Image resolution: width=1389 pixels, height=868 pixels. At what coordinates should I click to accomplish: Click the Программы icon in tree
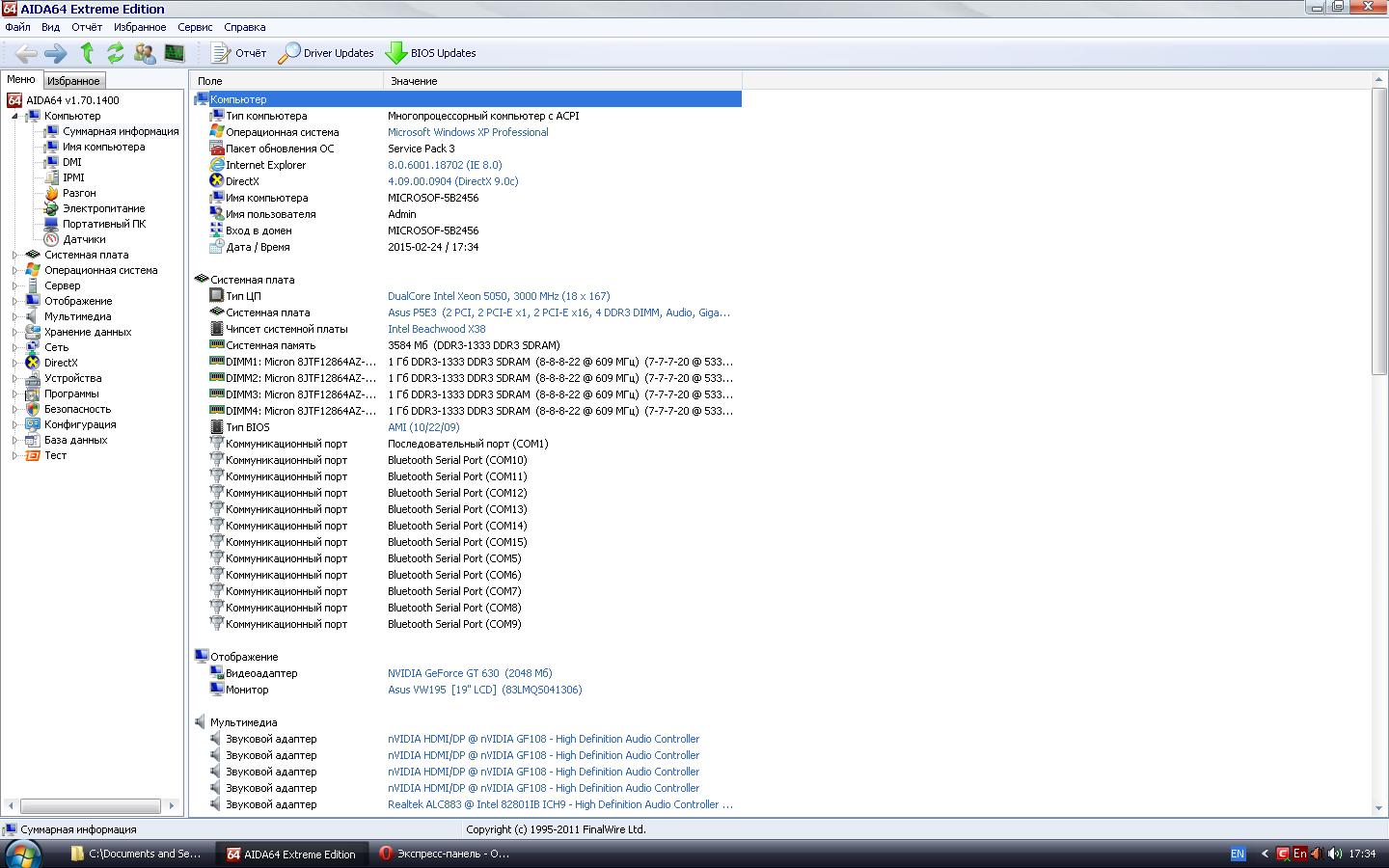pyautogui.click(x=33, y=393)
